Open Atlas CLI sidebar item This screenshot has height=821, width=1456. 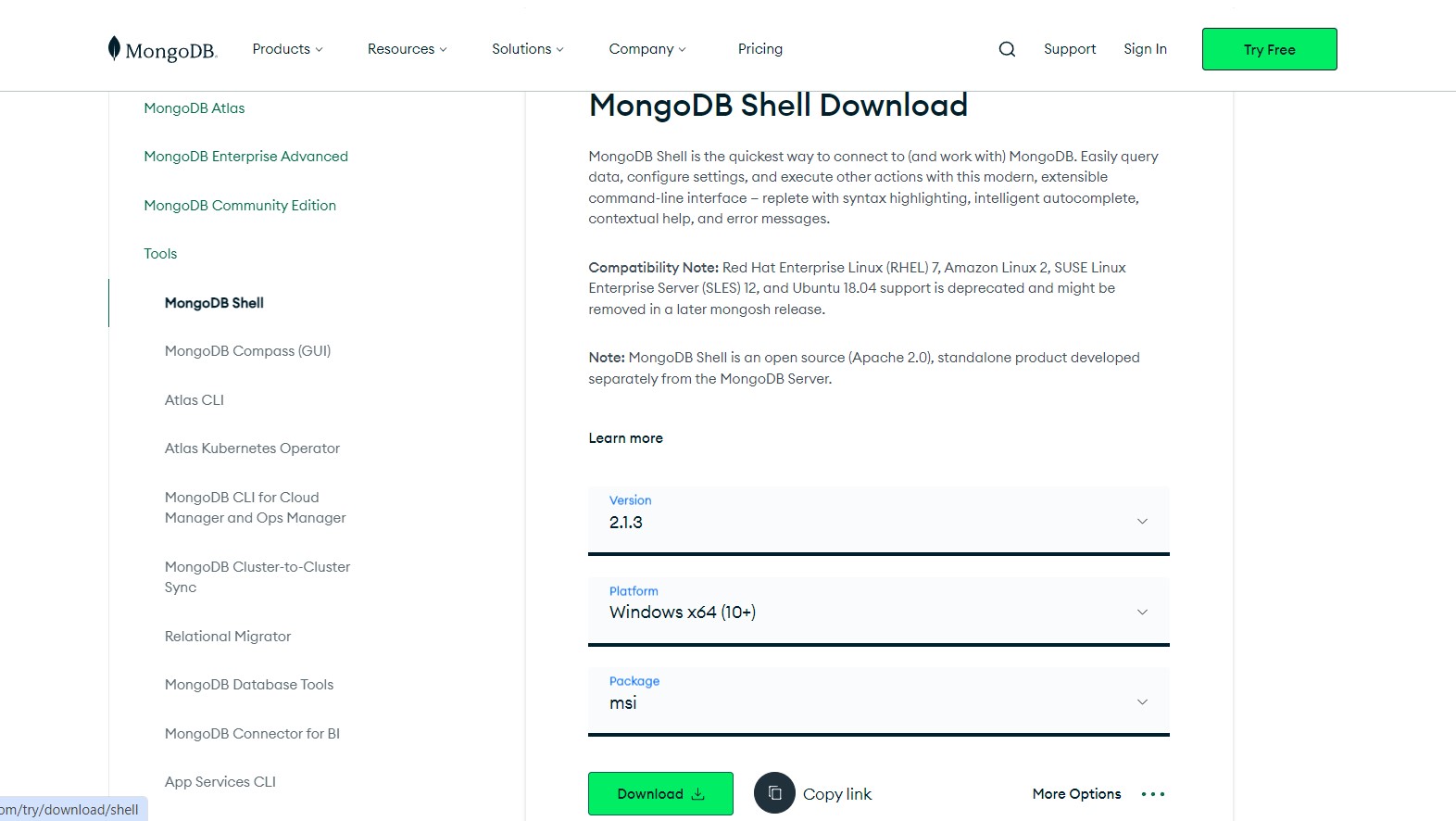194,400
